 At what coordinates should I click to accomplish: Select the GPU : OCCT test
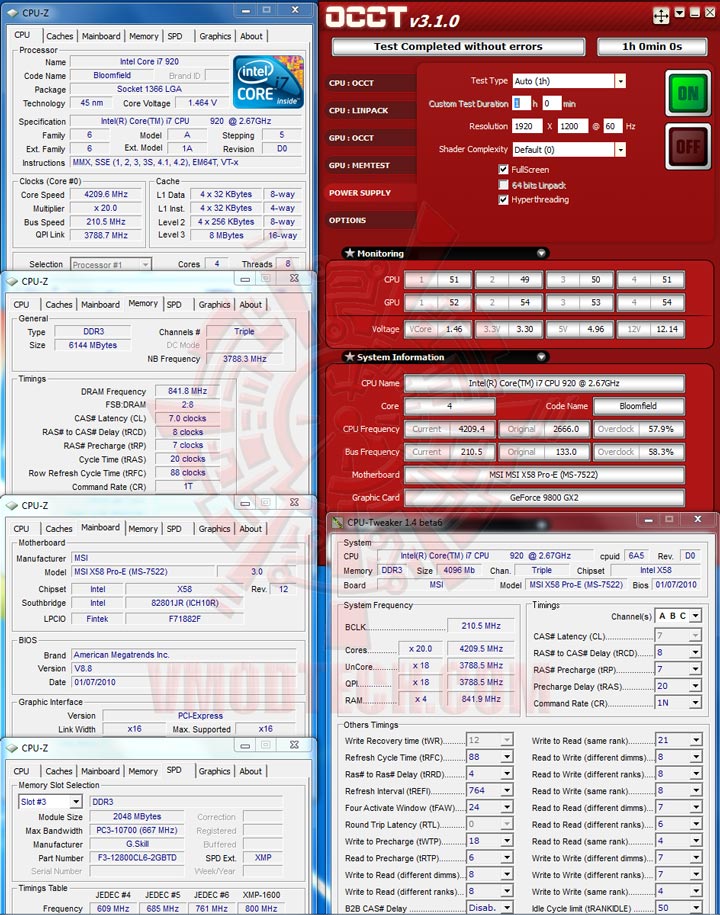click(371, 138)
